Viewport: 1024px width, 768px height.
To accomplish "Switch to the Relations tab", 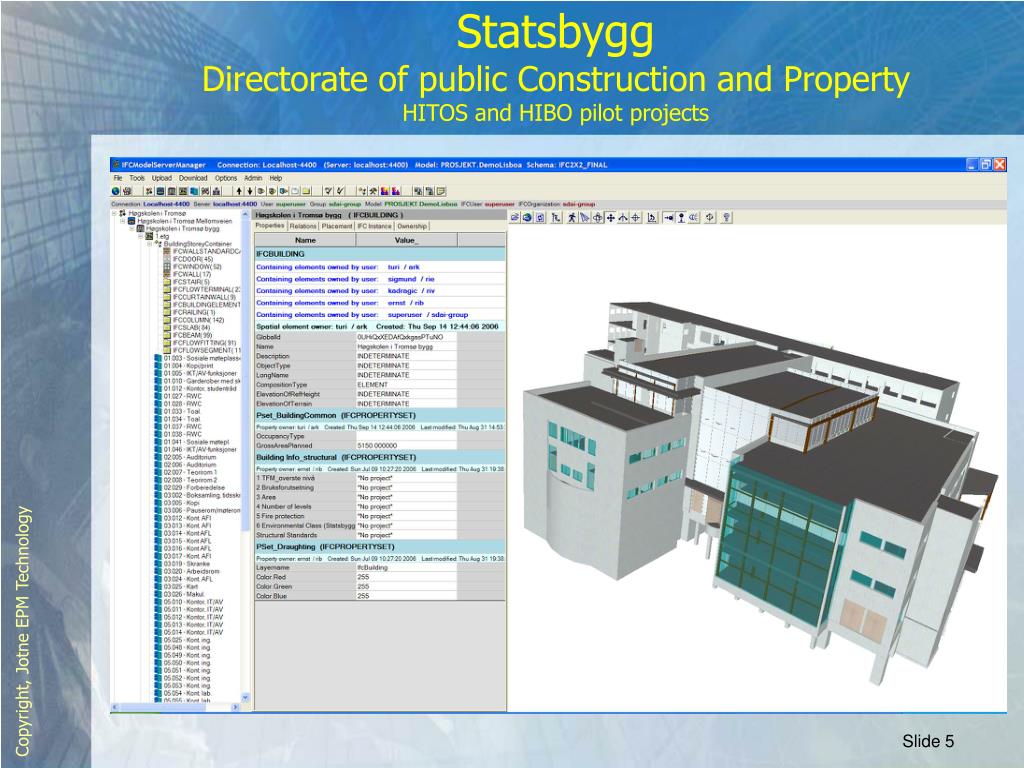I will [x=302, y=226].
